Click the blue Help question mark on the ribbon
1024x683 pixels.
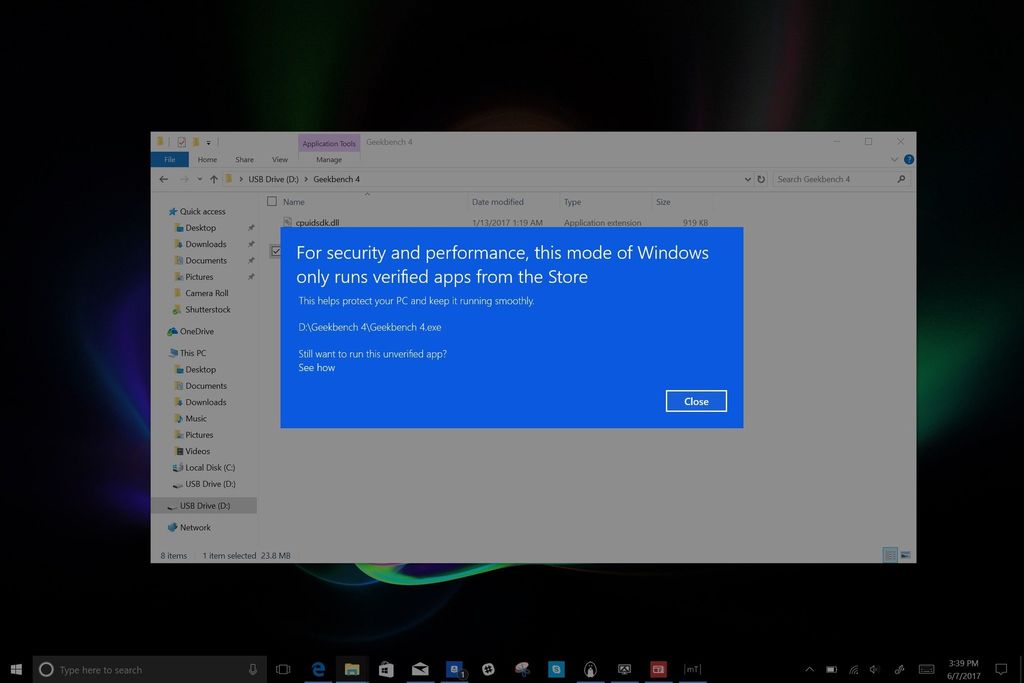(x=908, y=159)
